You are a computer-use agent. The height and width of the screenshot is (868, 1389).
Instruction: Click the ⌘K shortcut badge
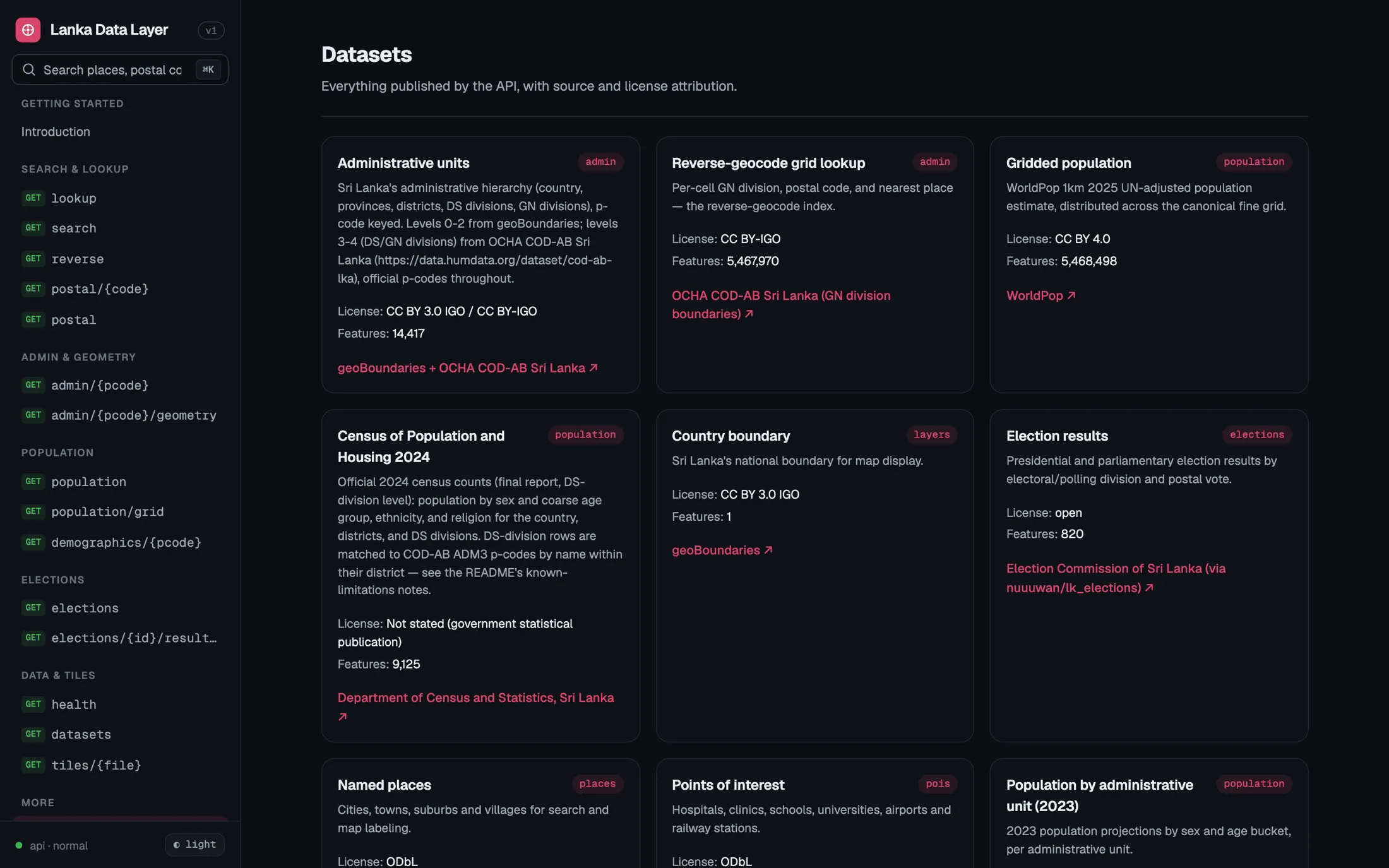click(x=208, y=69)
